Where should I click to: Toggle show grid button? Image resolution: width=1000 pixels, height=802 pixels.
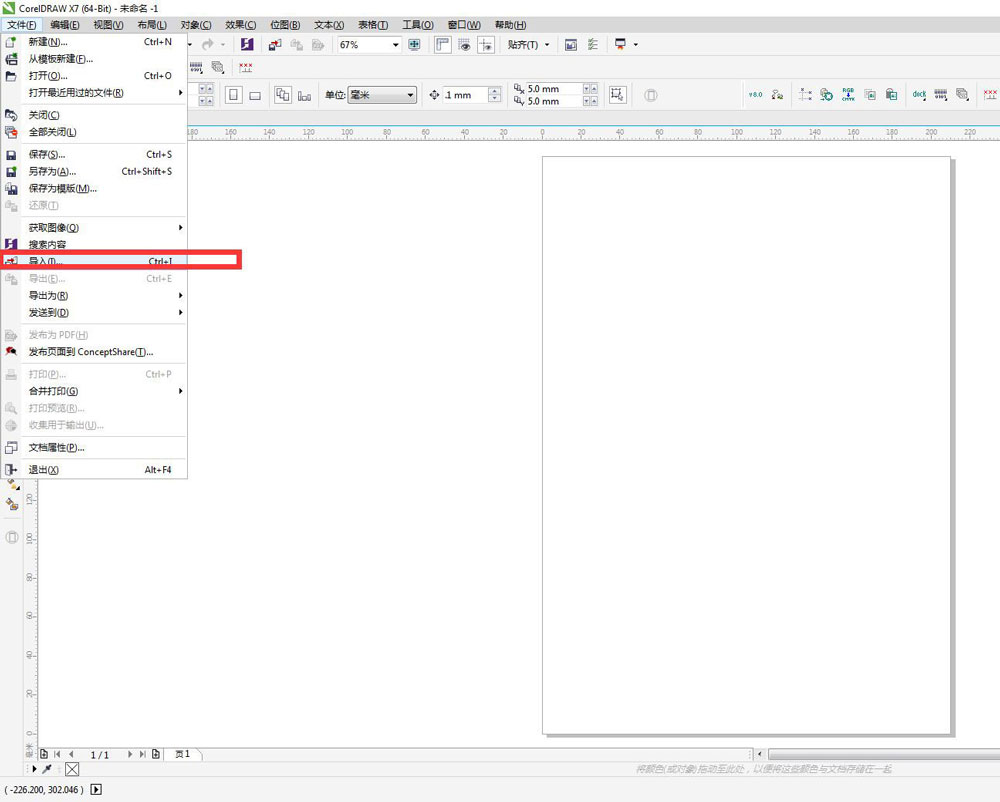click(464, 45)
